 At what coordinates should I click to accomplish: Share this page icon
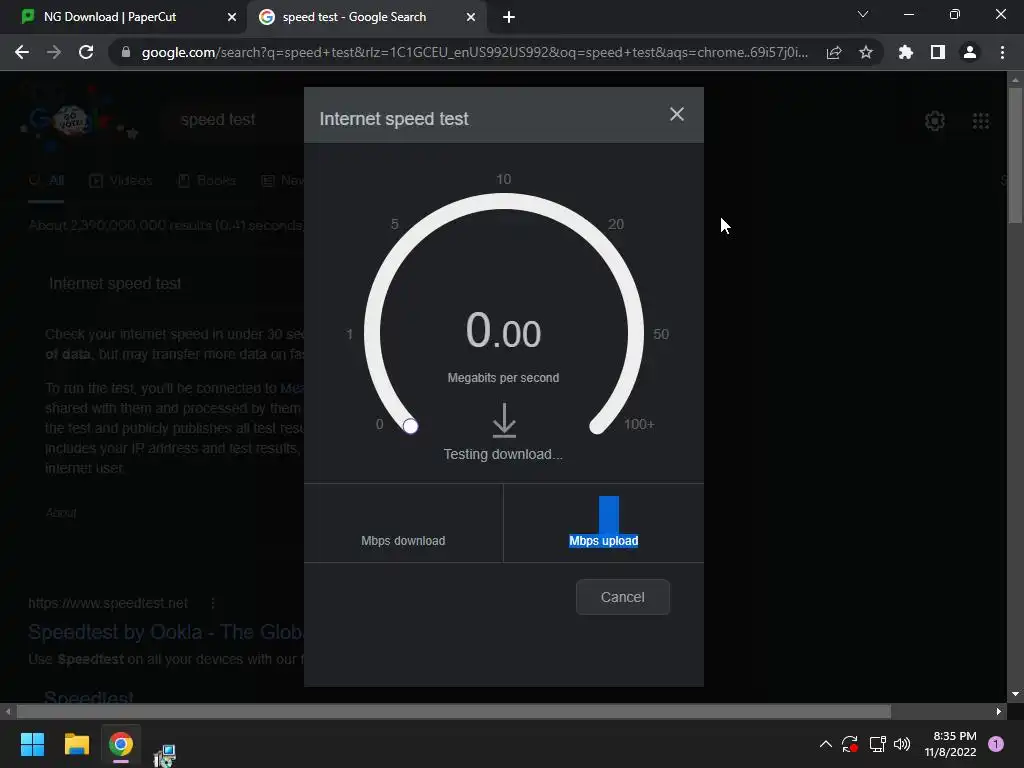point(834,52)
